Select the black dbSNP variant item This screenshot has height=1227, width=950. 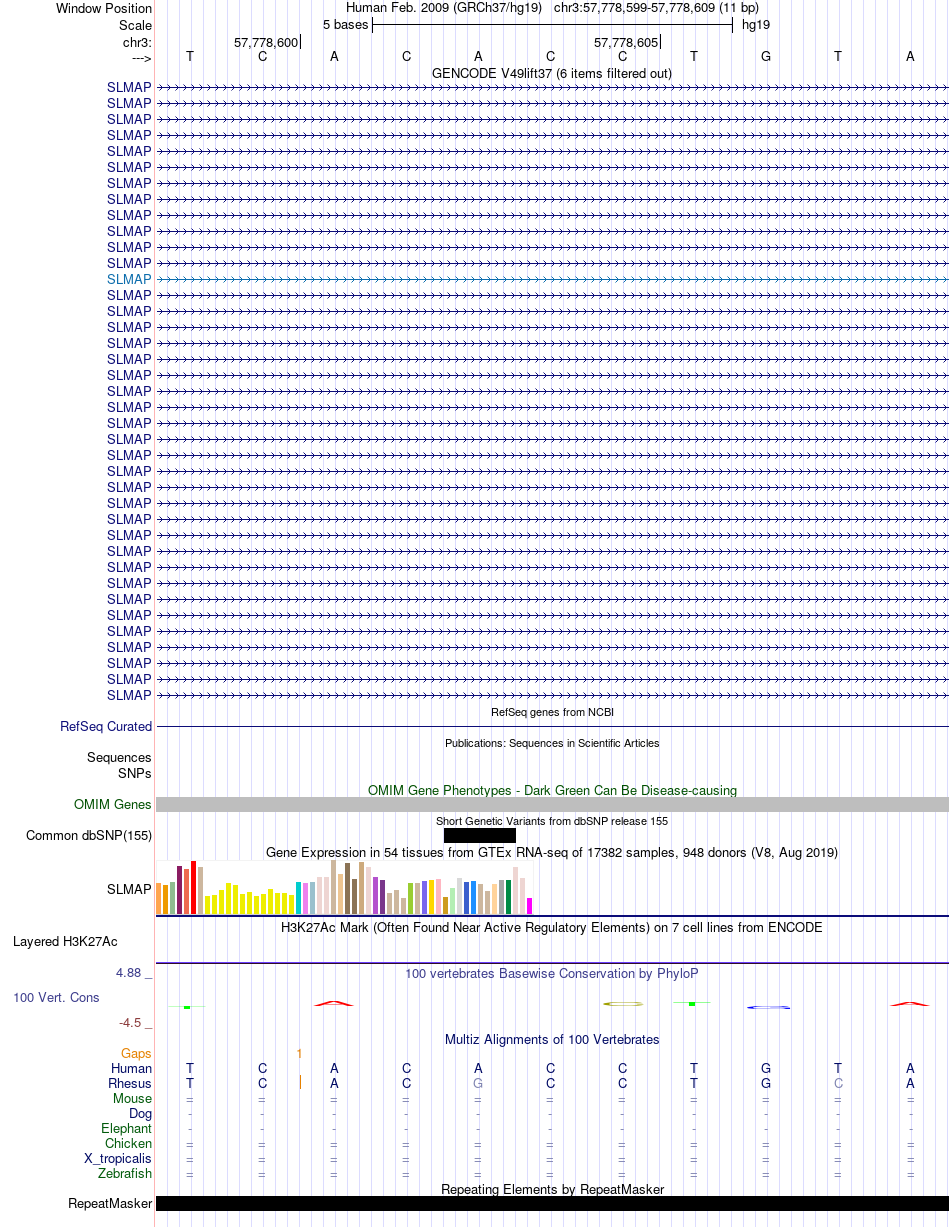pos(480,835)
